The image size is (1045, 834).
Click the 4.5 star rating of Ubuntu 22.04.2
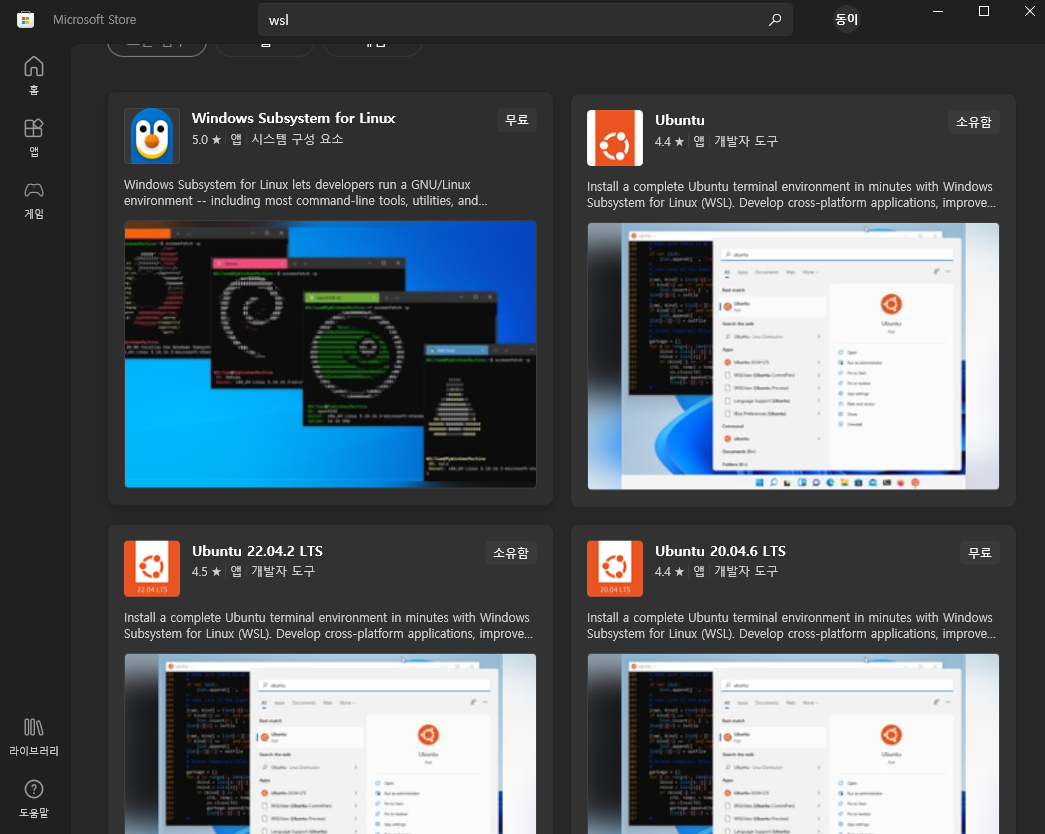(206, 571)
